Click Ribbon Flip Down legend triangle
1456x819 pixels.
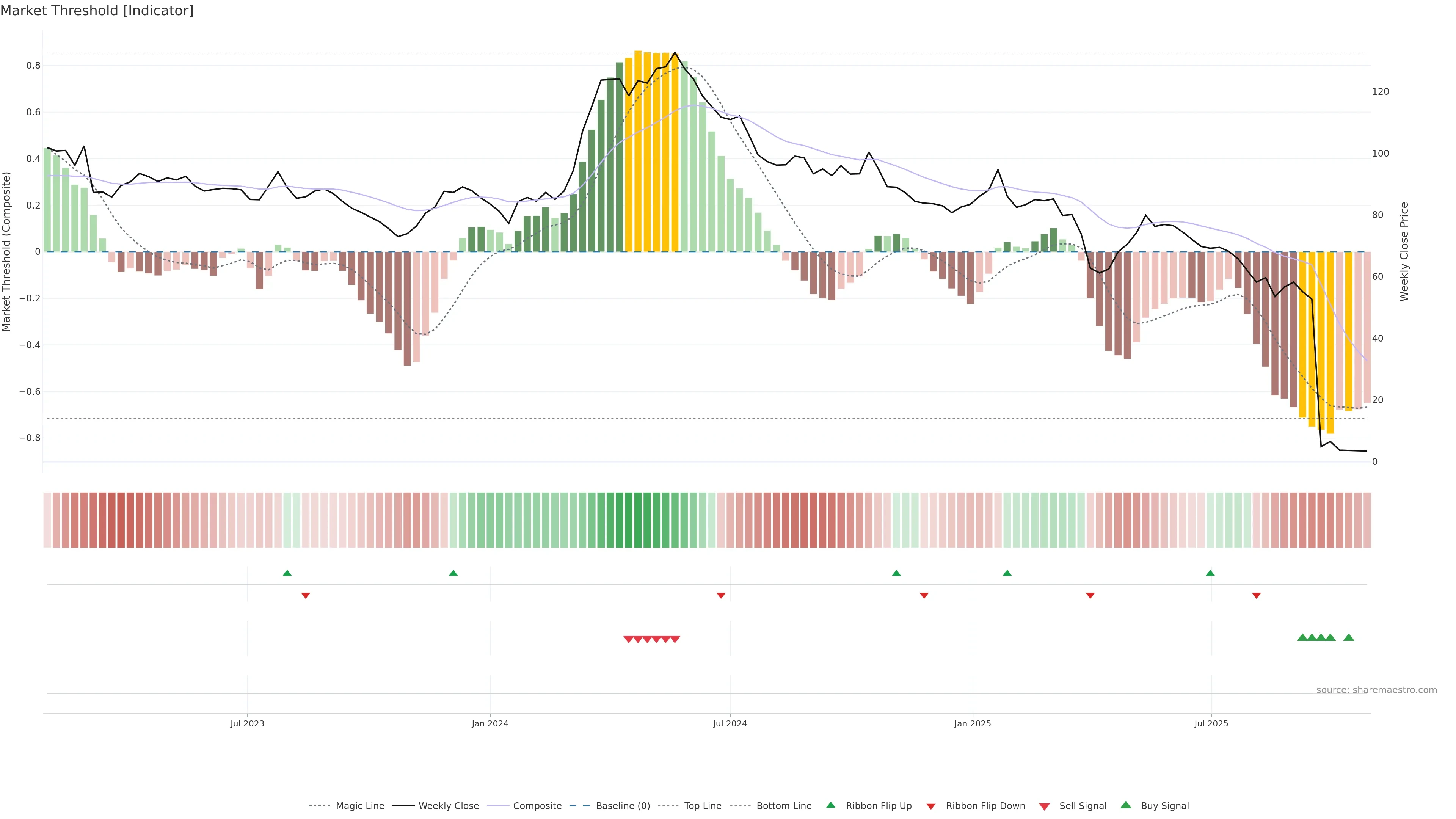[x=931, y=806]
